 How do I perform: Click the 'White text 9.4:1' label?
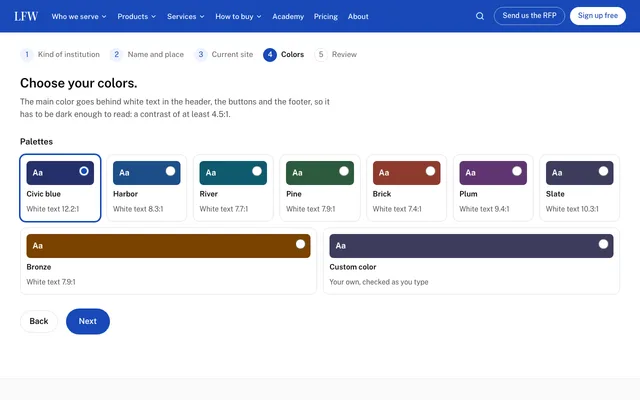coord(484,209)
